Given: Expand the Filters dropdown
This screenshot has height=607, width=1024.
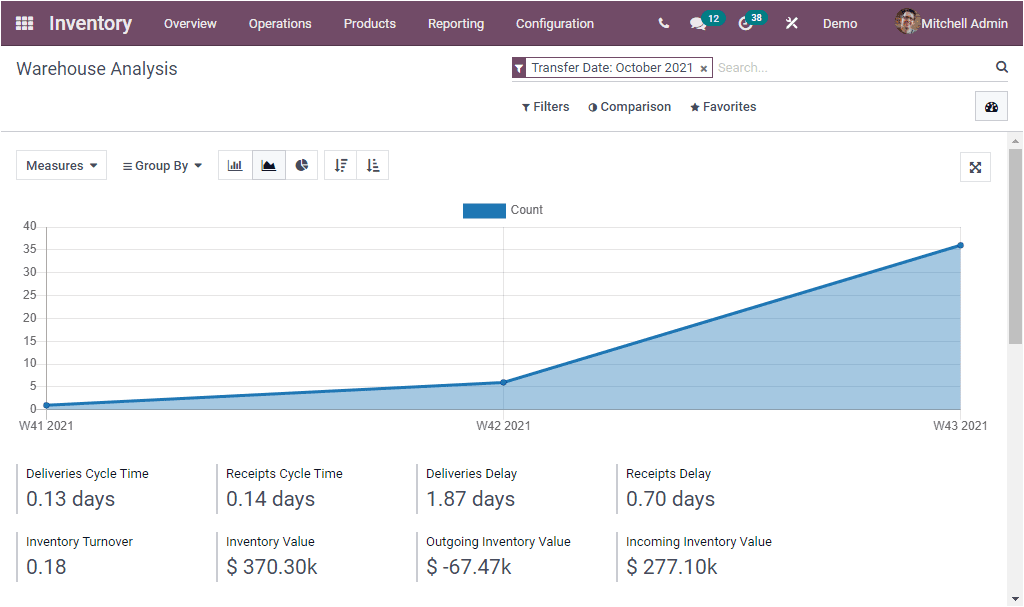Looking at the screenshot, I should (x=545, y=106).
